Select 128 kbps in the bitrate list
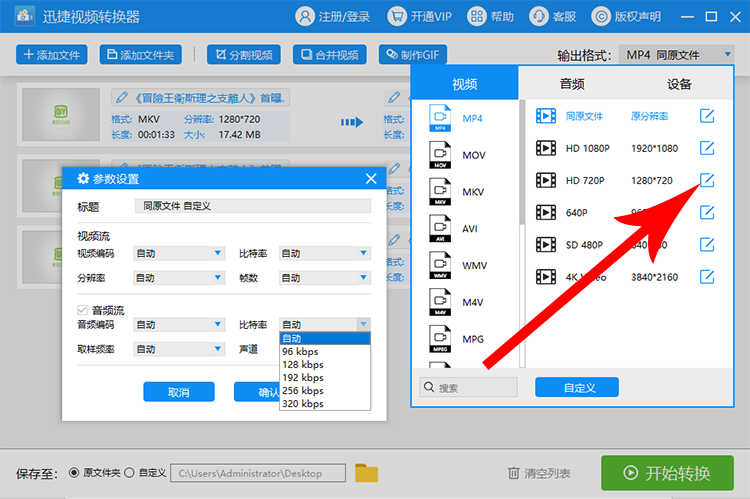The width and height of the screenshot is (750, 499). point(325,365)
